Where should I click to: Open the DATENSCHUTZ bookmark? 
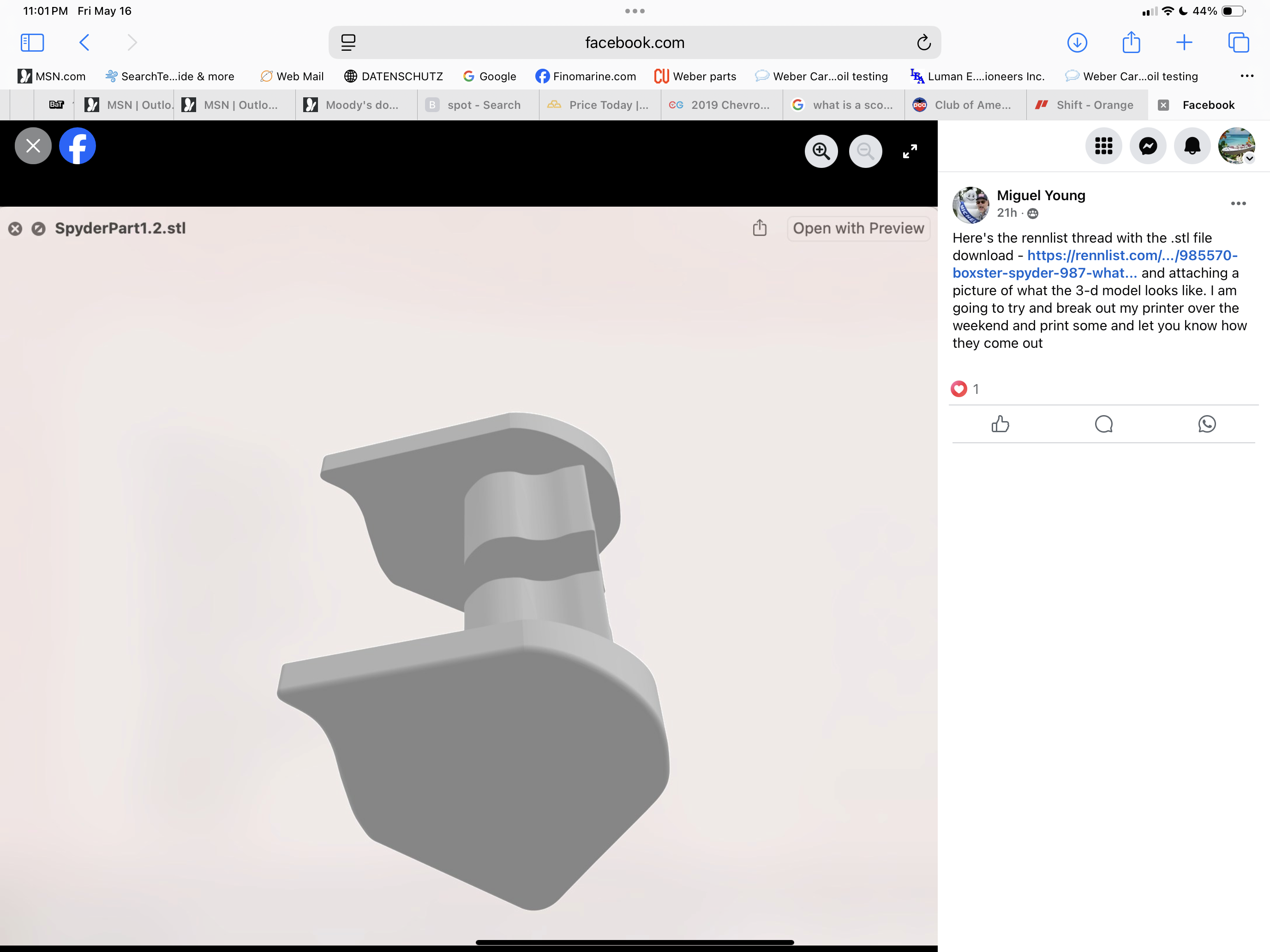click(x=394, y=76)
